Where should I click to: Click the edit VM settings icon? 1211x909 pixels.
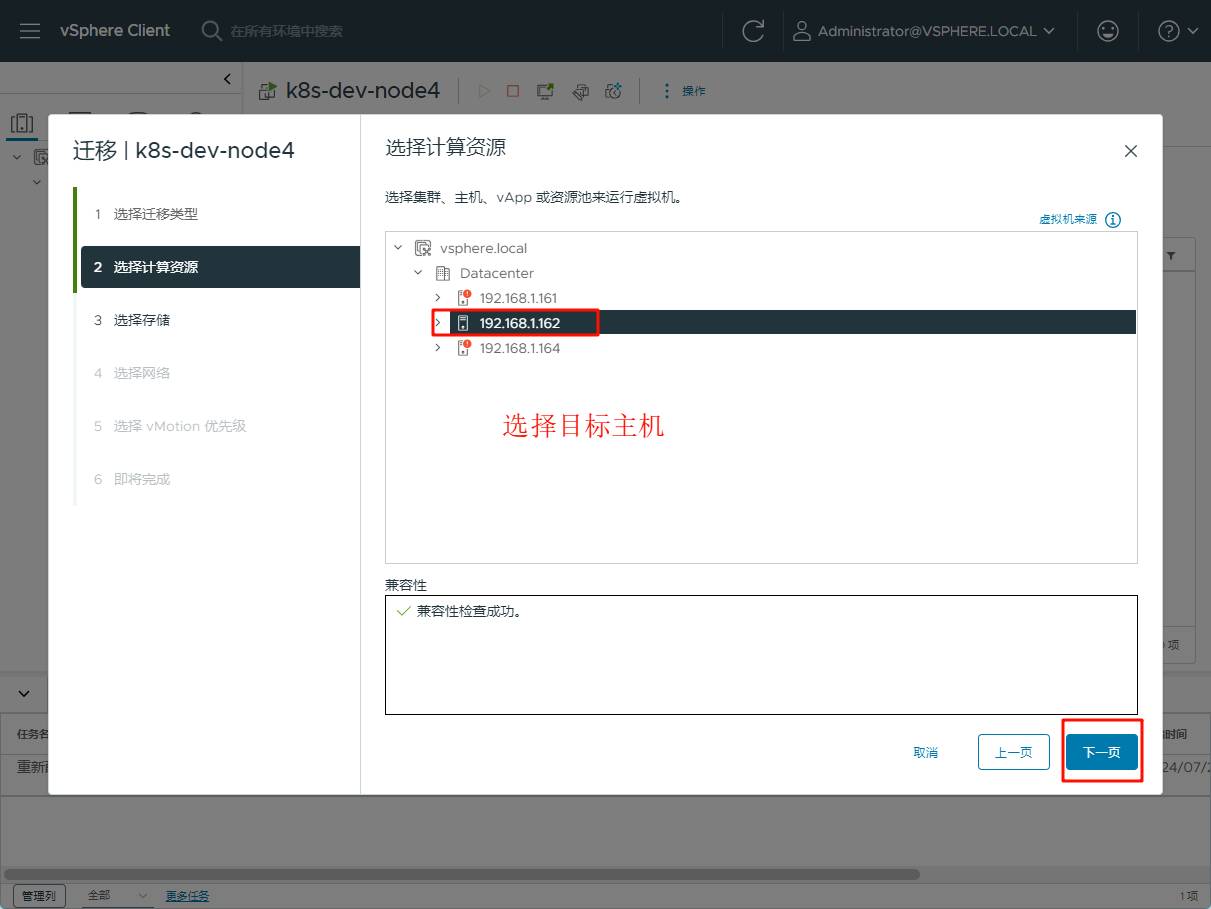(x=580, y=91)
